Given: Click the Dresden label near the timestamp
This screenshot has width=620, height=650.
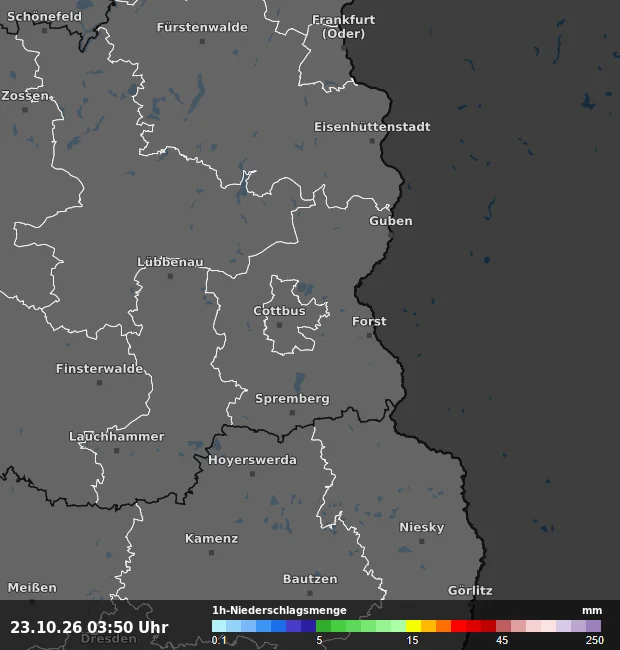Looking at the screenshot, I should tap(109, 639).
